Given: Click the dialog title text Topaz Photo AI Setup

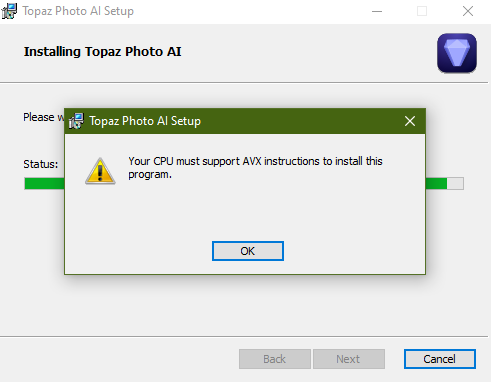Looking at the screenshot, I should 145,121.
